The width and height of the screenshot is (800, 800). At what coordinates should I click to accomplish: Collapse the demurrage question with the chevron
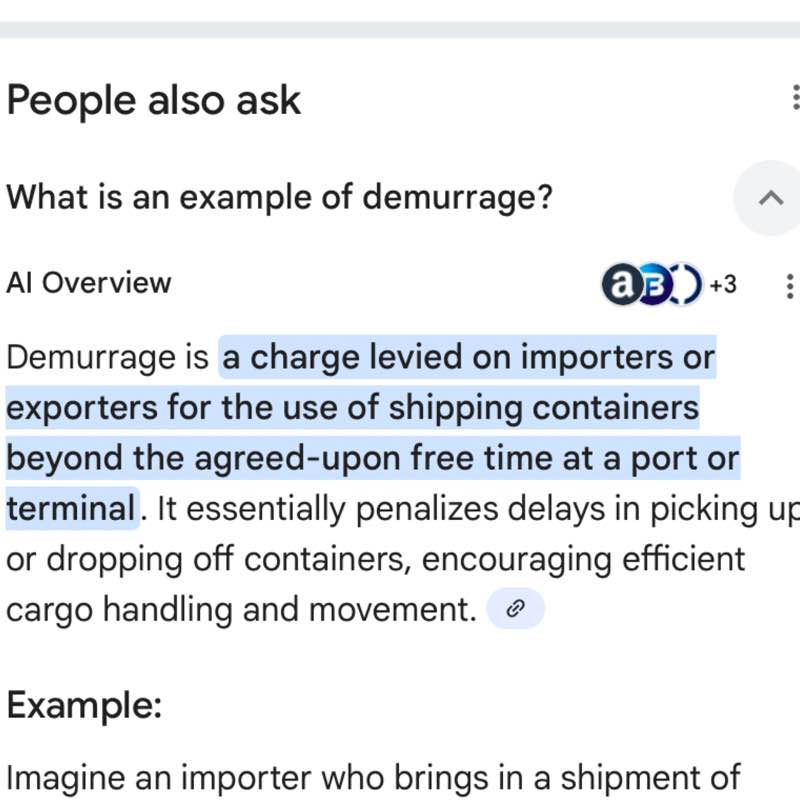(x=769, y=198)
